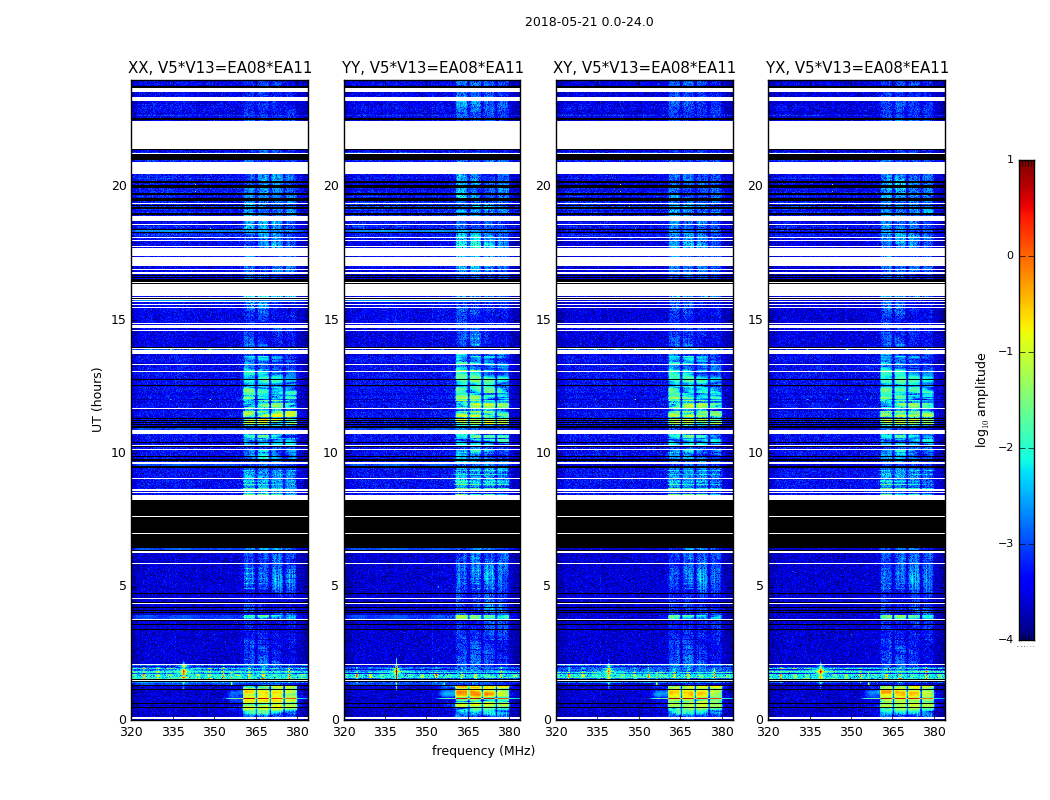Click the date title 2018-05-21 0.0-24.0

(x=589, y=22)
